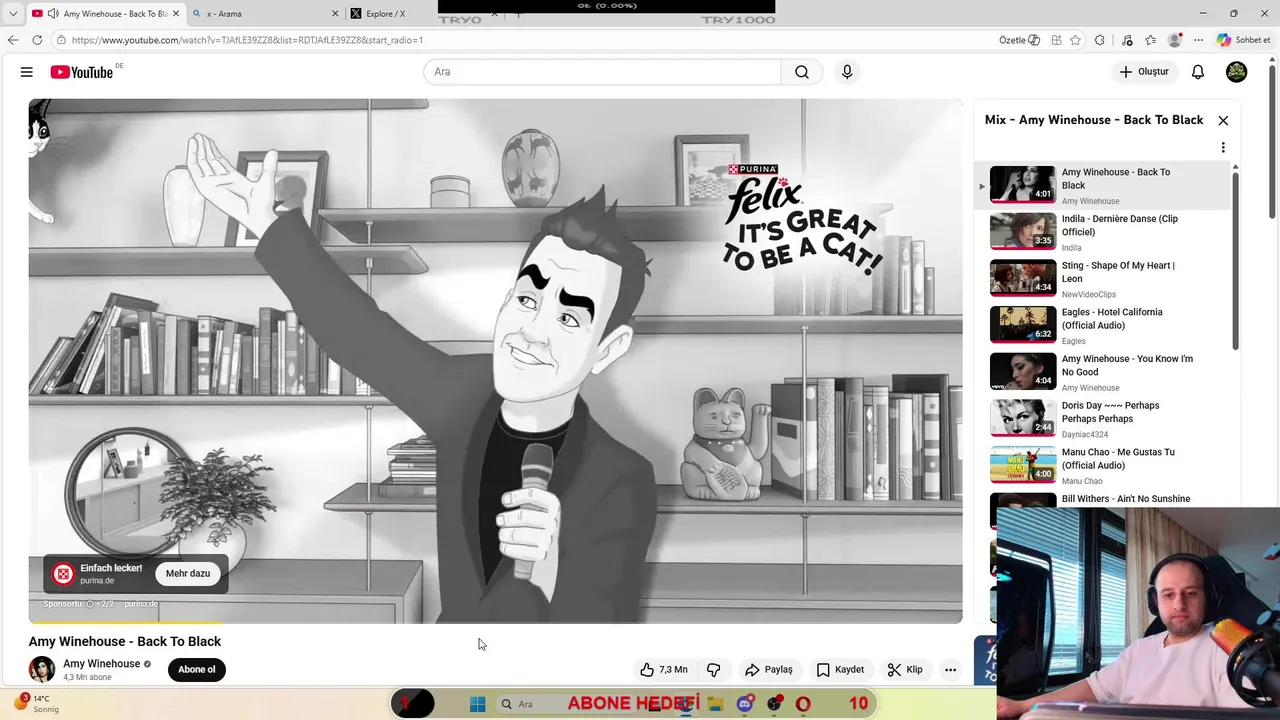Open the tab list dropdown chevron
The image size is (1280, 720).
point(13,14)
